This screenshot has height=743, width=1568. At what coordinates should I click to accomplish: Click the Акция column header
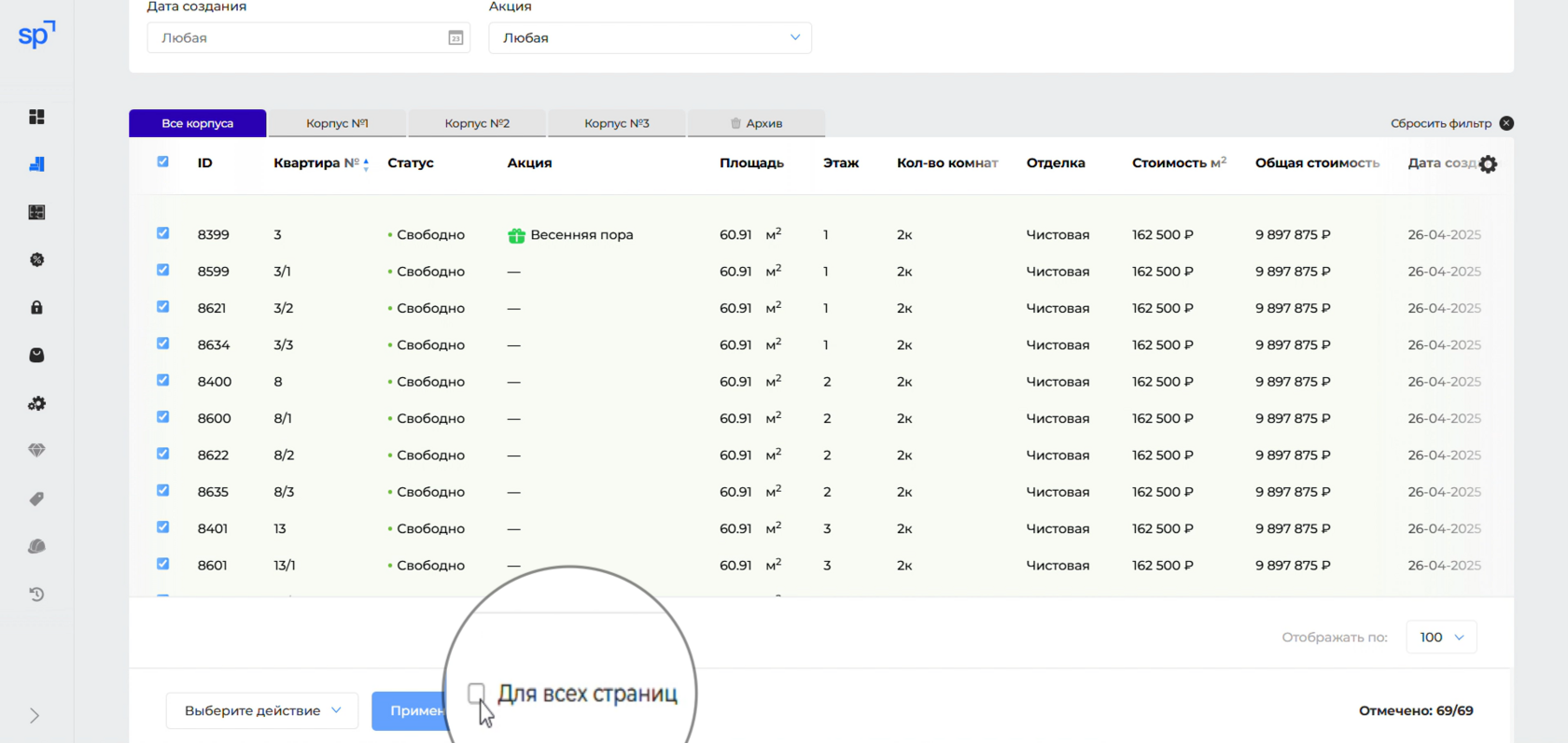click(529, 163)
